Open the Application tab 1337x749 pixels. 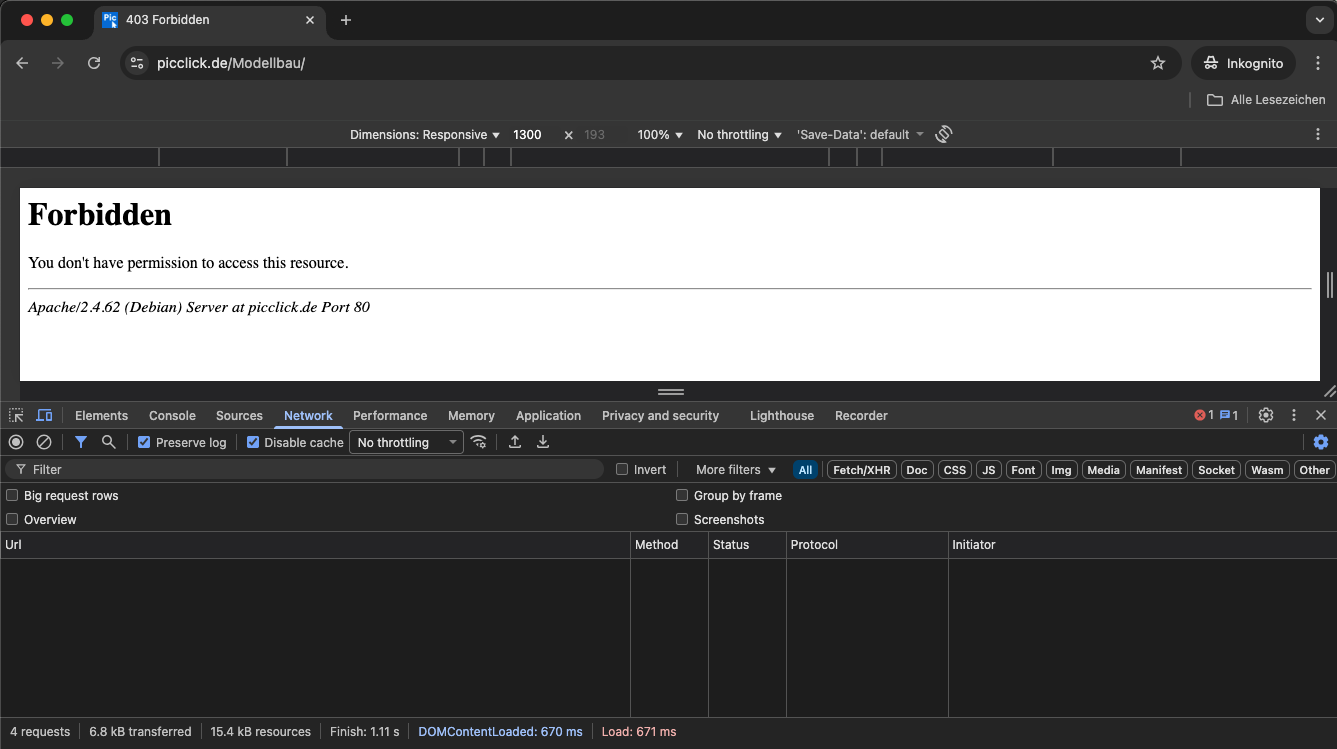(548, 416)
